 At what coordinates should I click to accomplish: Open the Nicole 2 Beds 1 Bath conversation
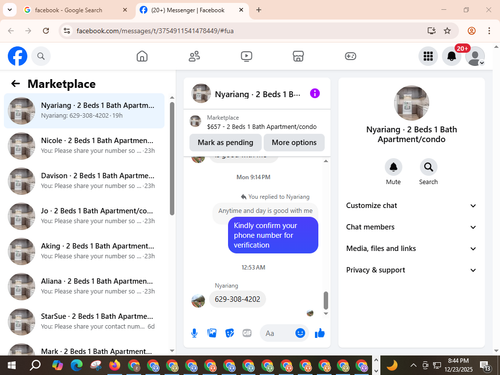84,146
